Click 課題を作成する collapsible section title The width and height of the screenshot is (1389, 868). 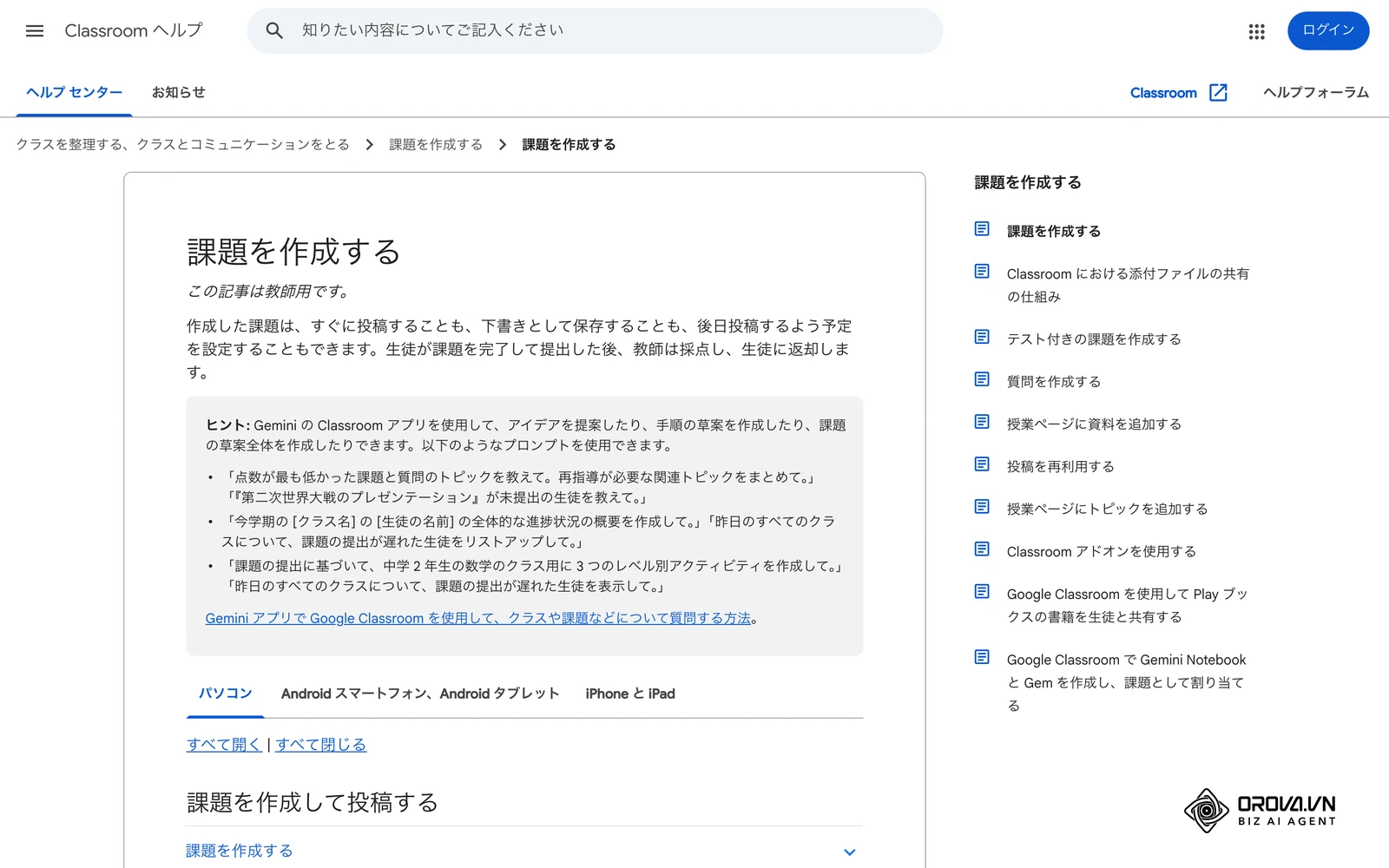[240, 851]
